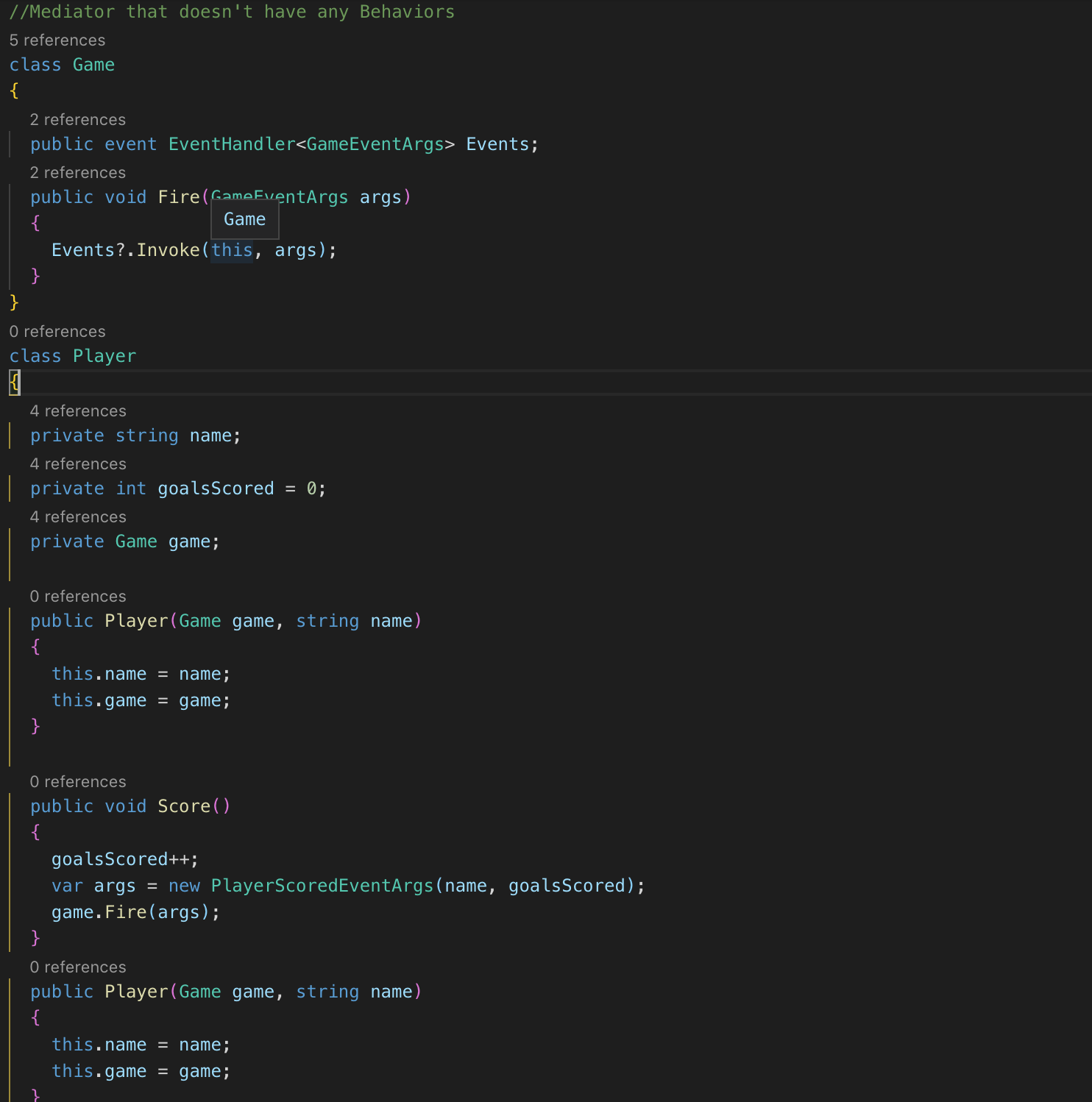Open '2 references' lens above Fire method
This screenshot has width=1092, height=1102.
[x=78, y=172]
